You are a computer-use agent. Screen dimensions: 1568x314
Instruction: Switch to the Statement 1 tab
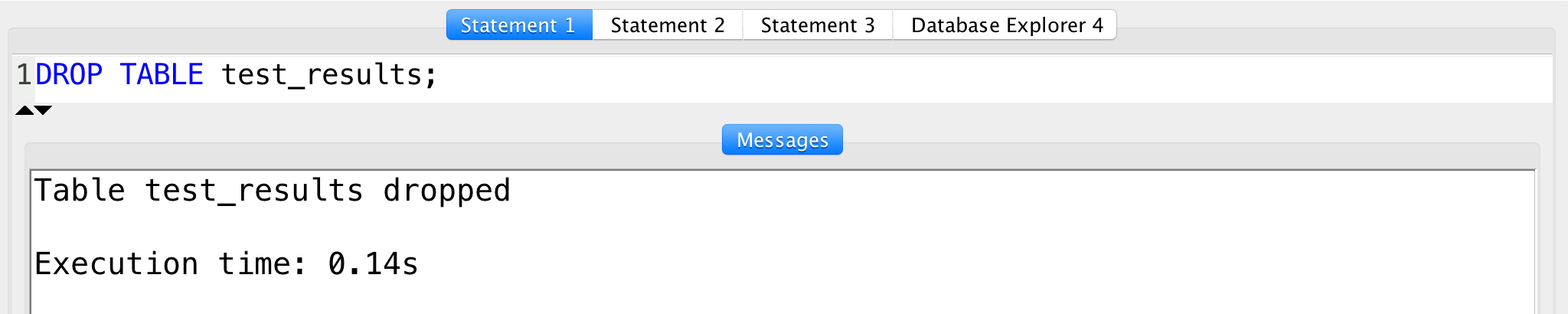tap(519, 25)
